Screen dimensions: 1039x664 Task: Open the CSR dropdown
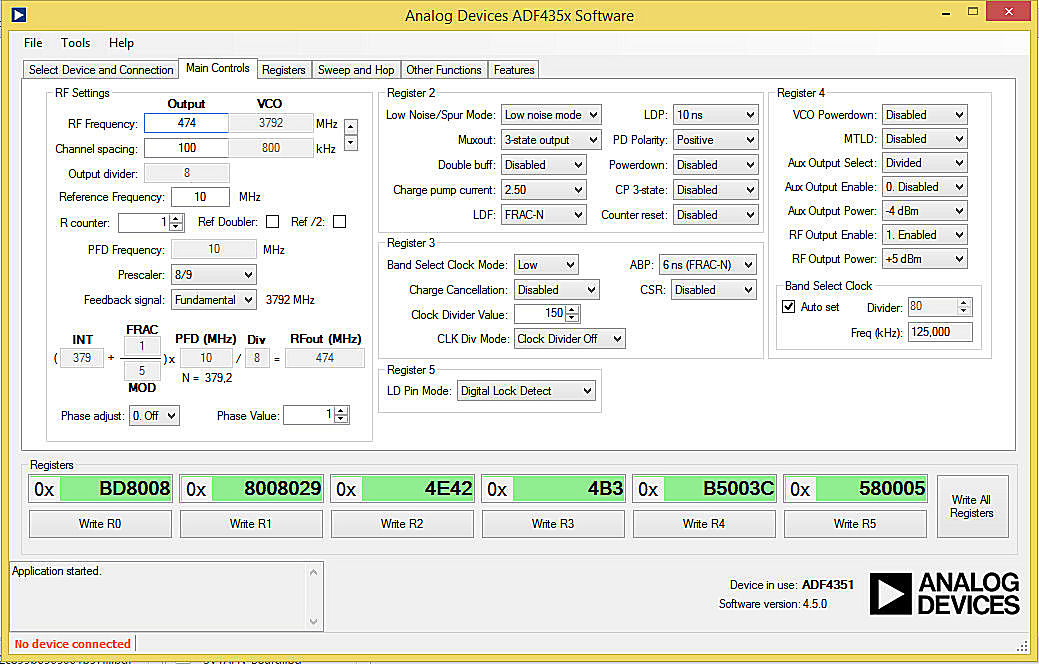714,290
